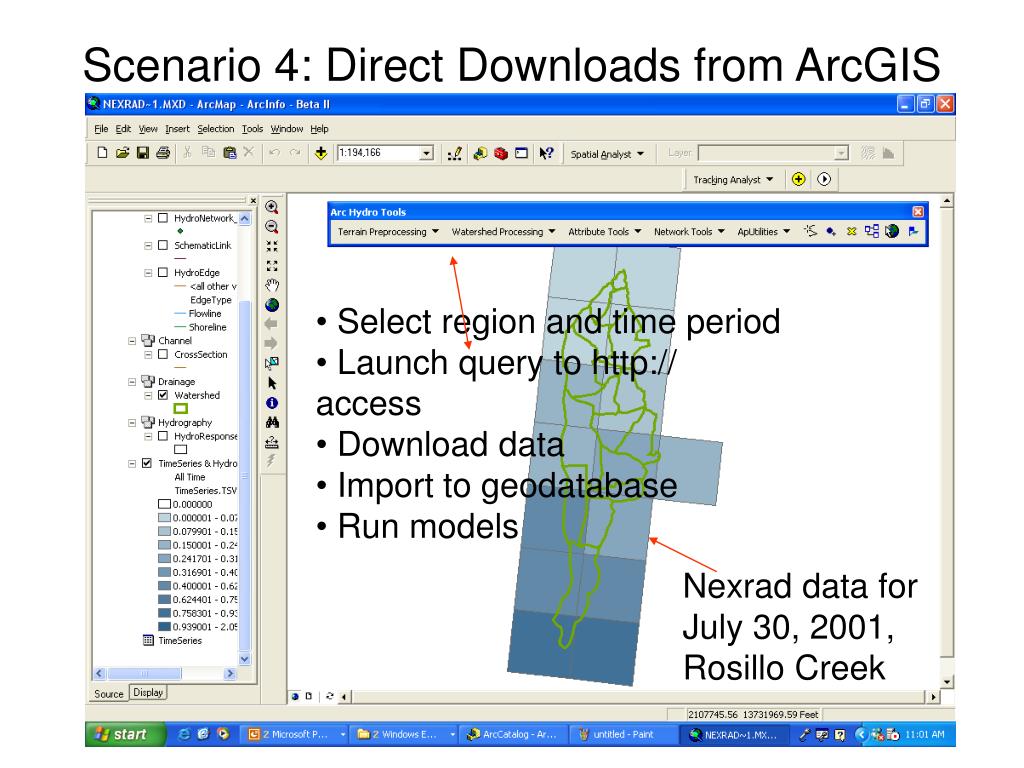
Task: Open the Selection menu
Action: (x=216, y=129)
